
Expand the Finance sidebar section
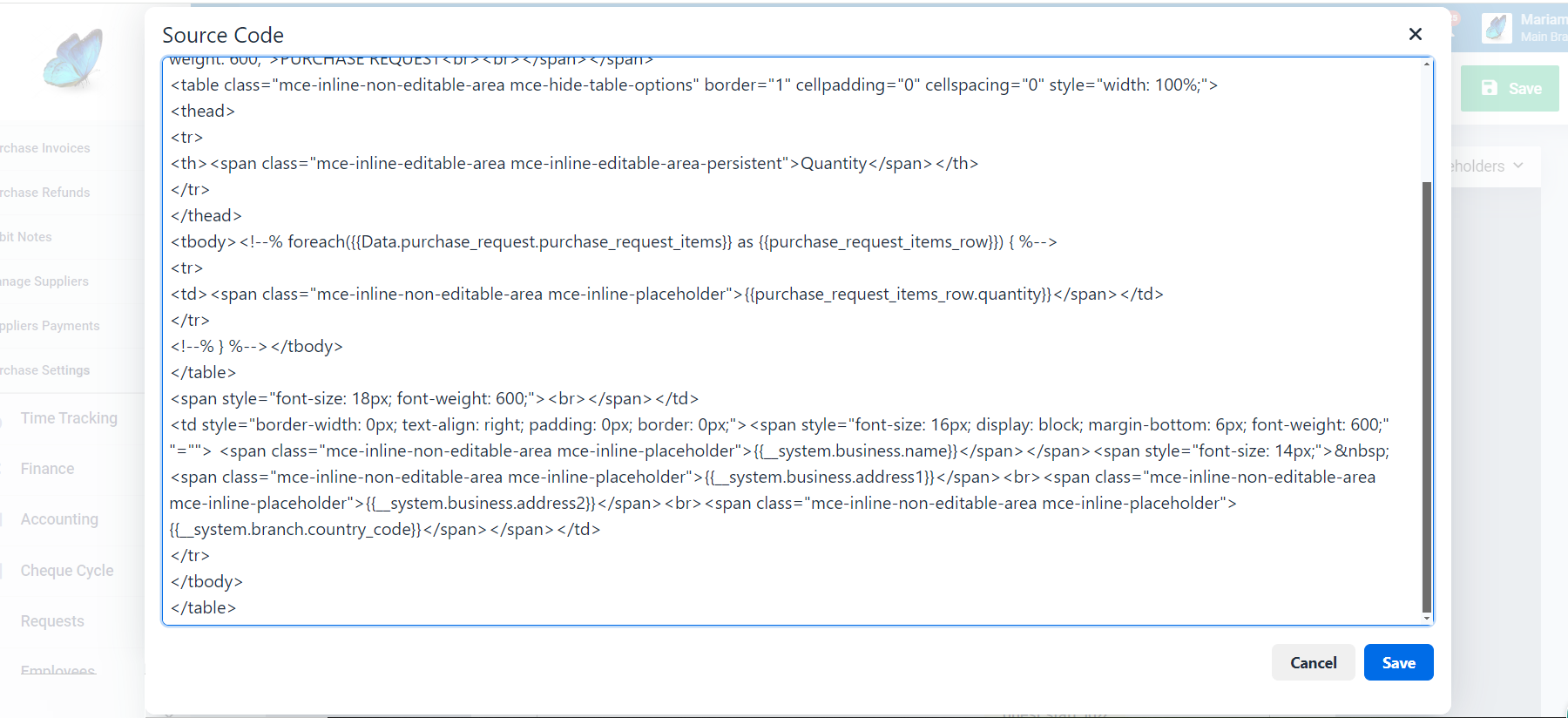[x=48, y=469]
